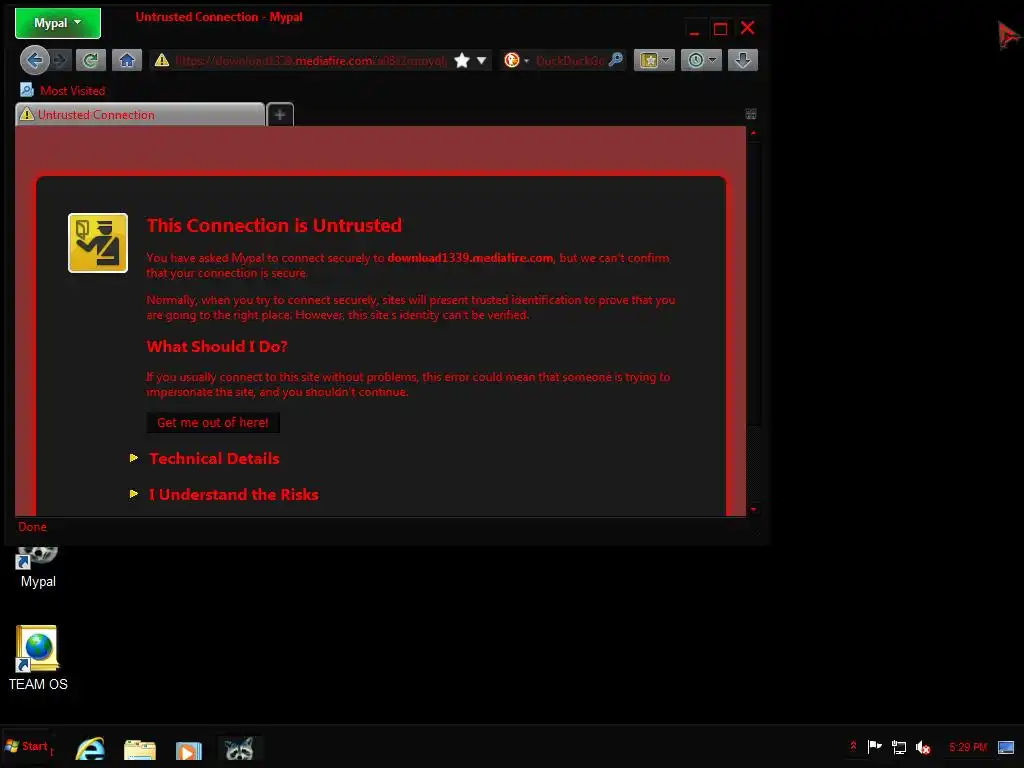Bookmark this page with the star icon
1024x768 pixels.
tap(462, 61)
